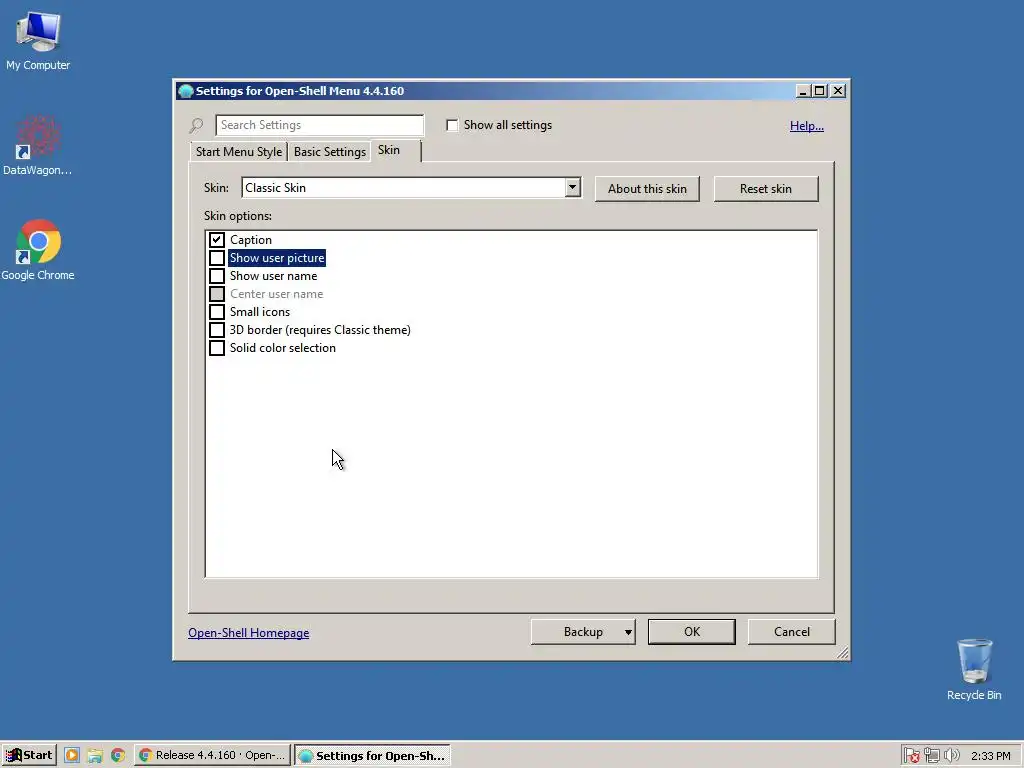The width and height of the screenshot is (1024, 768).
Task: Click the resize grip in dialog corner
Action: [842, 652]
